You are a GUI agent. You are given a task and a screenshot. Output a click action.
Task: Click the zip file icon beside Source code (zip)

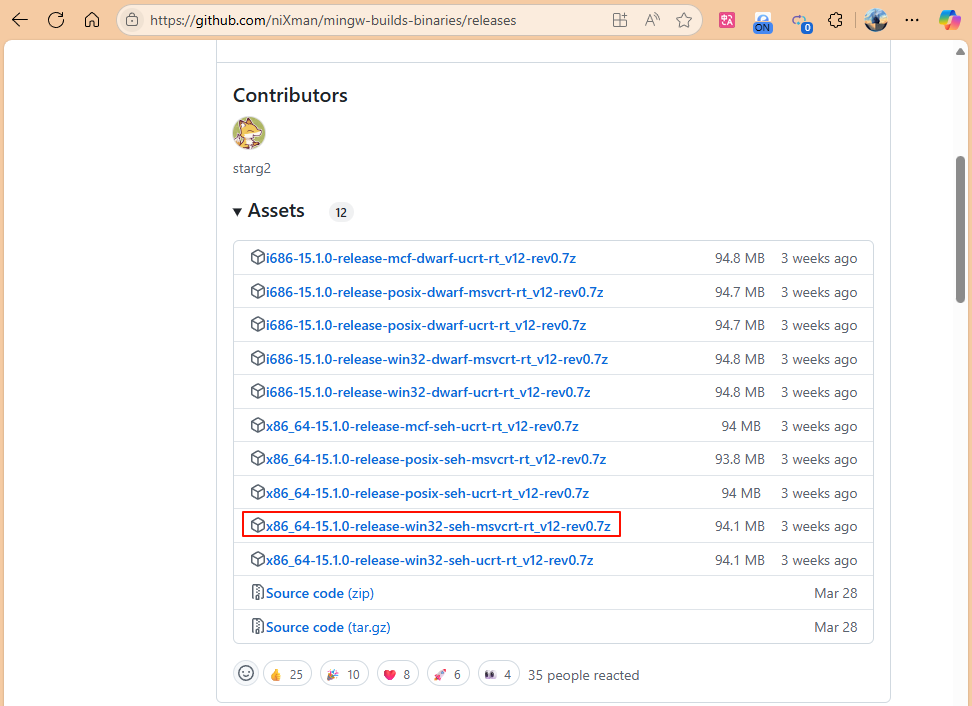257,592
